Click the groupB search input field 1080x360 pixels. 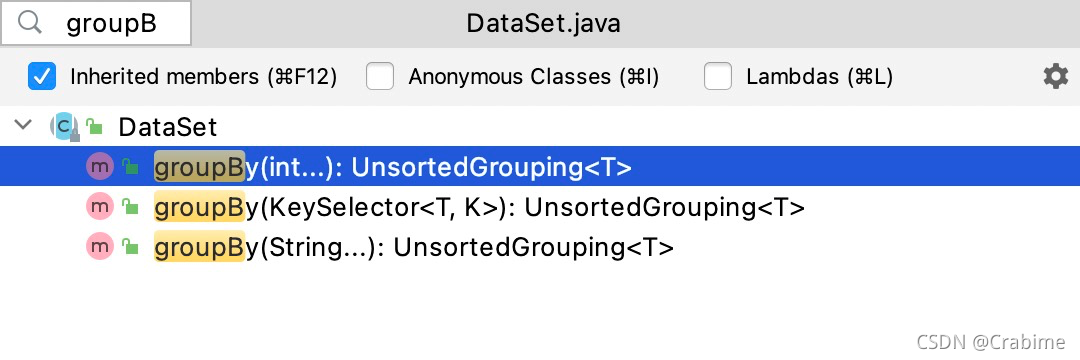coord(96,23)
